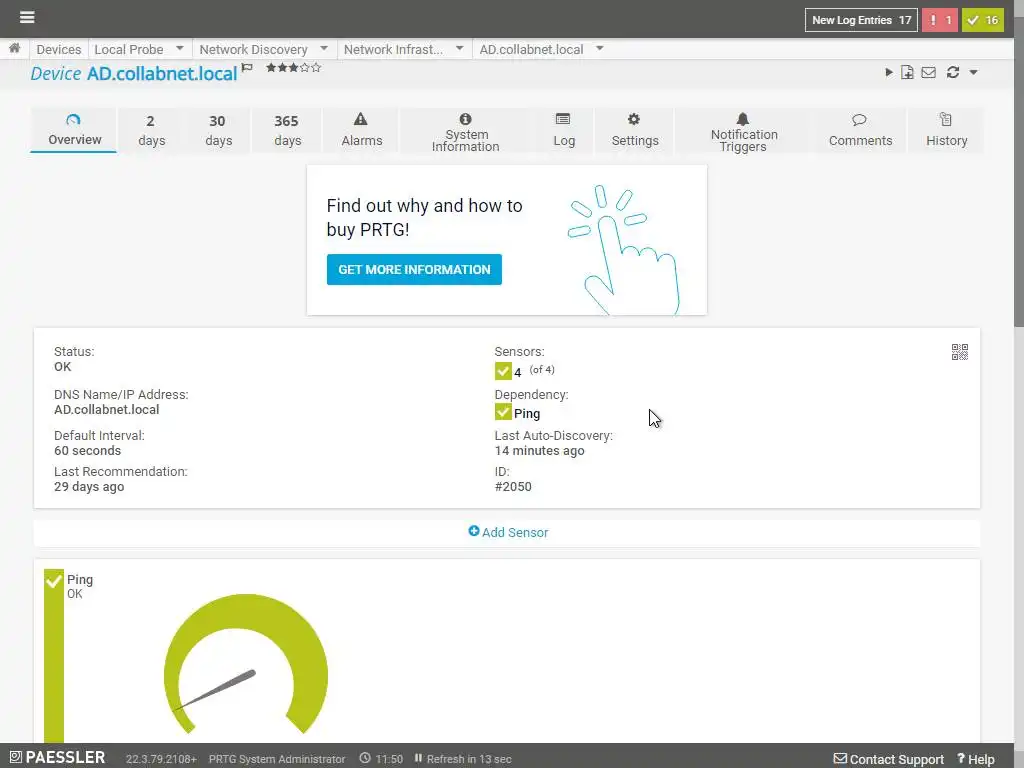
Task: Click the Ping sensor green check icon
Action: click(x=54, y=580)
